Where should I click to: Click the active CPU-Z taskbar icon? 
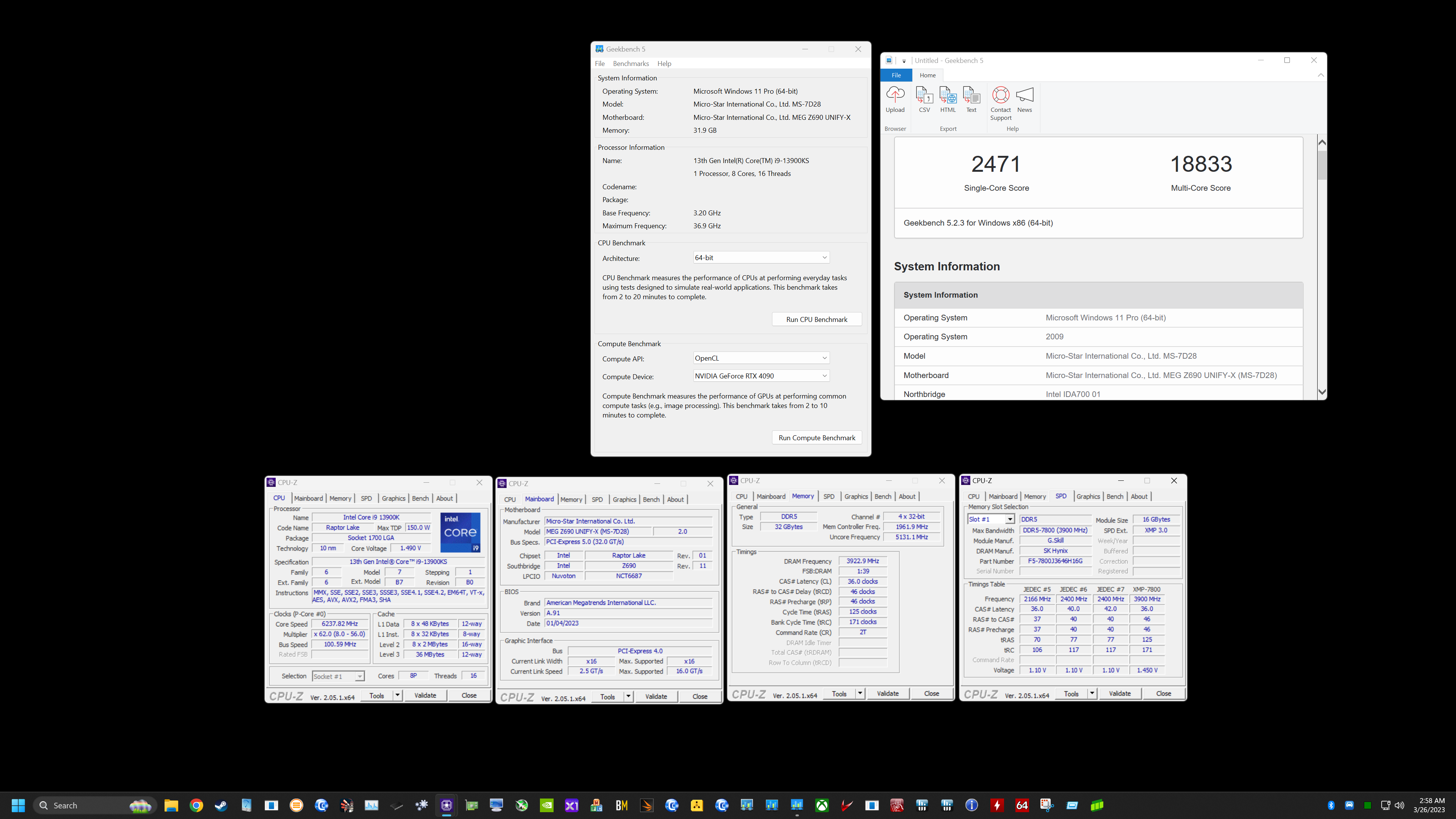447,805
